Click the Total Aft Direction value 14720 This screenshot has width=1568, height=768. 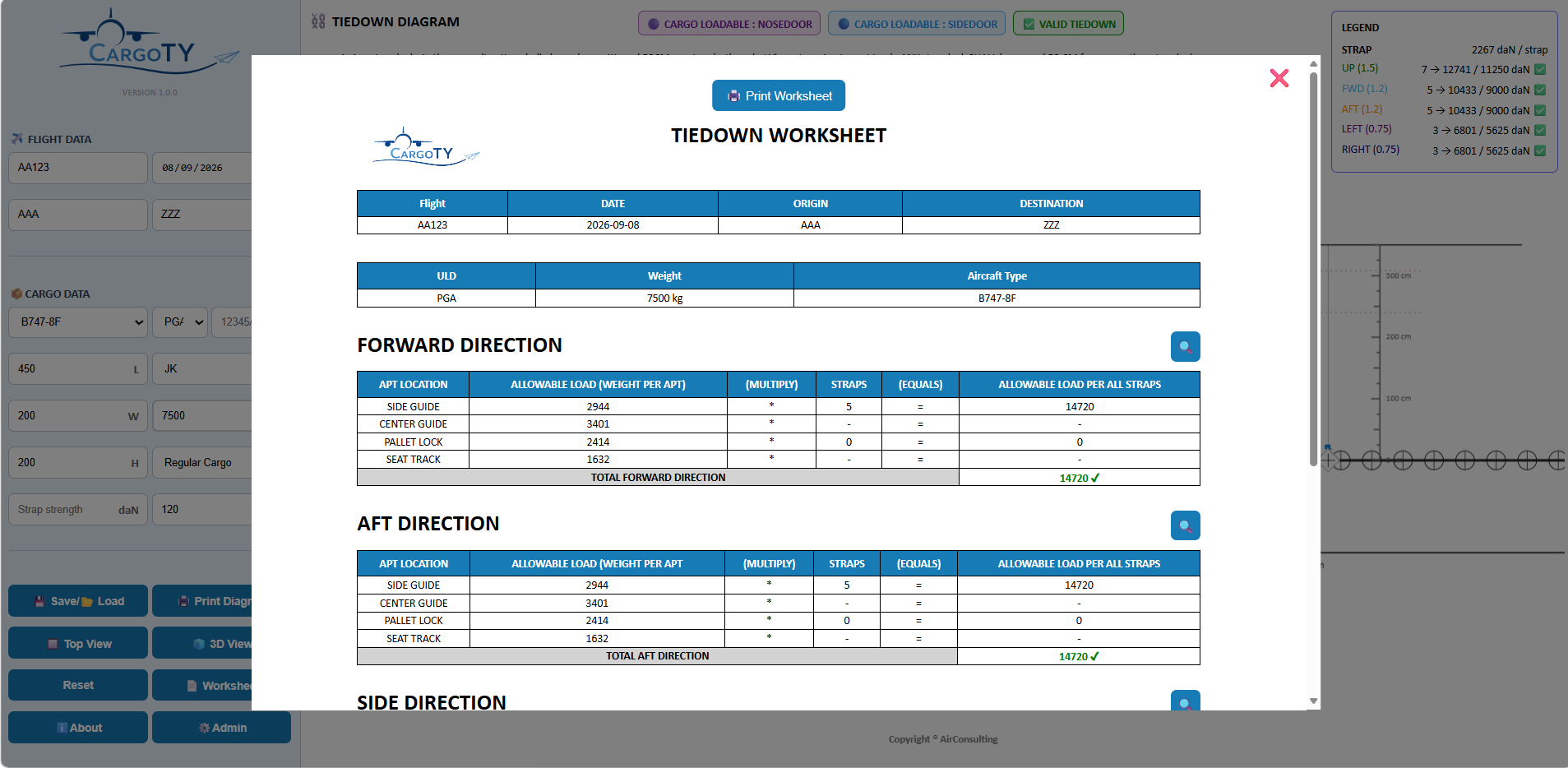tap(1079, 656)
